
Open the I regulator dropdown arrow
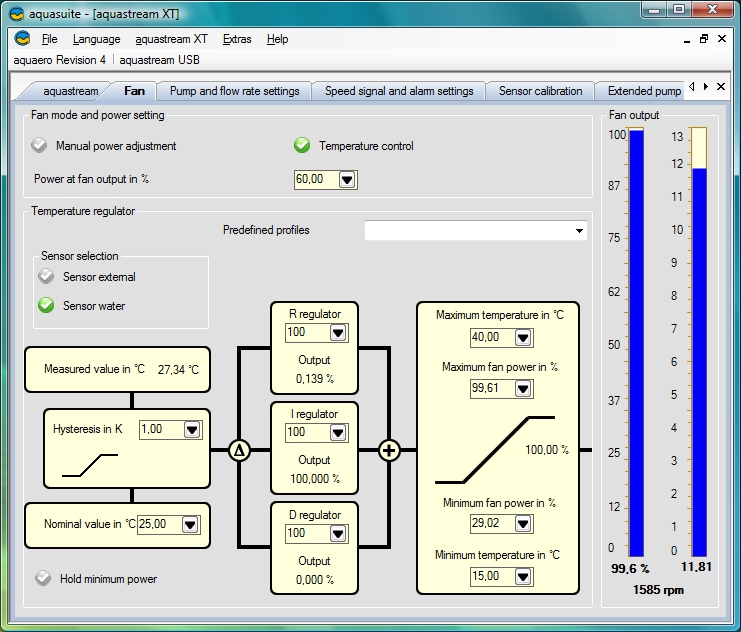tap(338, 433)
